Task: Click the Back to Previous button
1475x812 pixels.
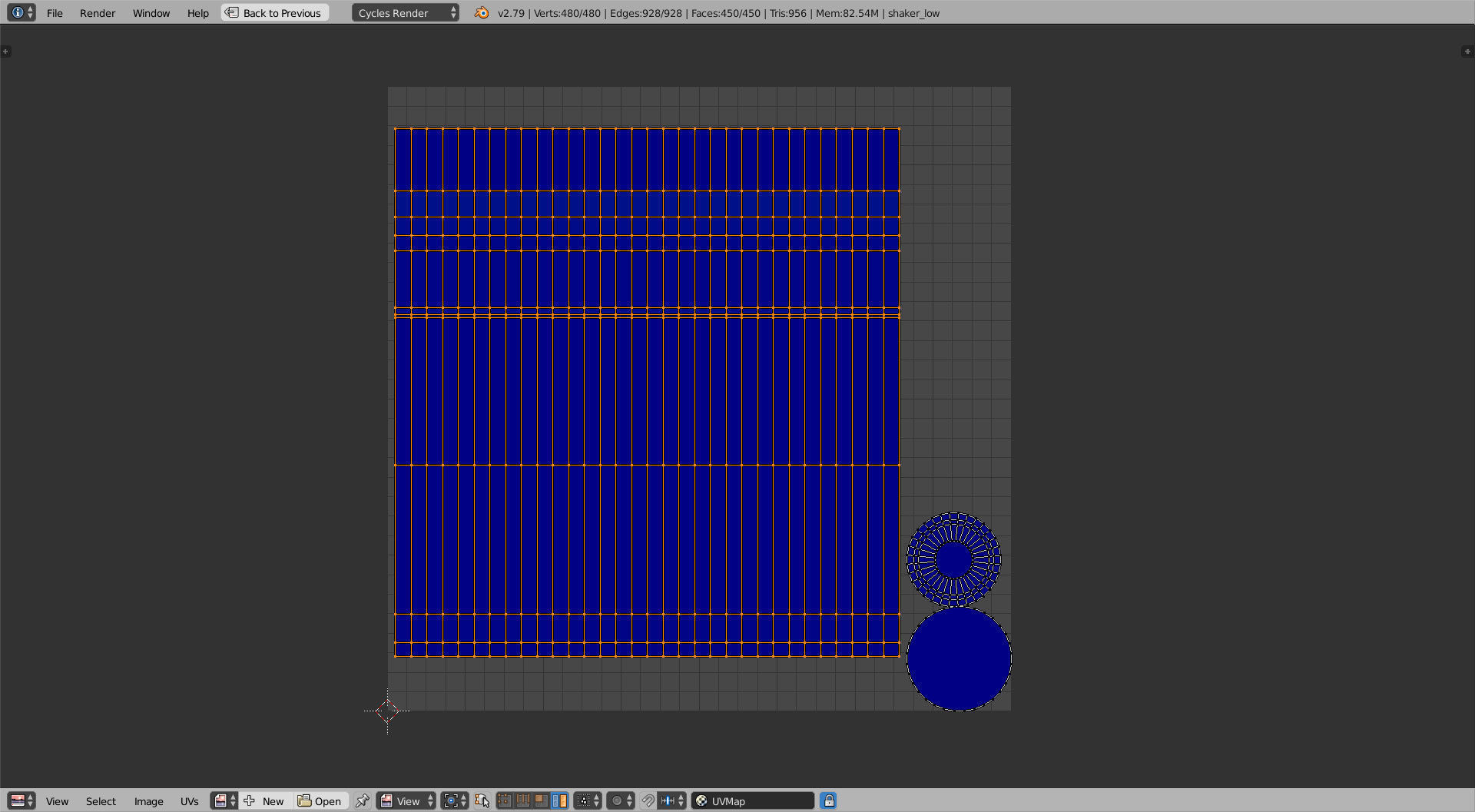Action: (x=275, y=12)
